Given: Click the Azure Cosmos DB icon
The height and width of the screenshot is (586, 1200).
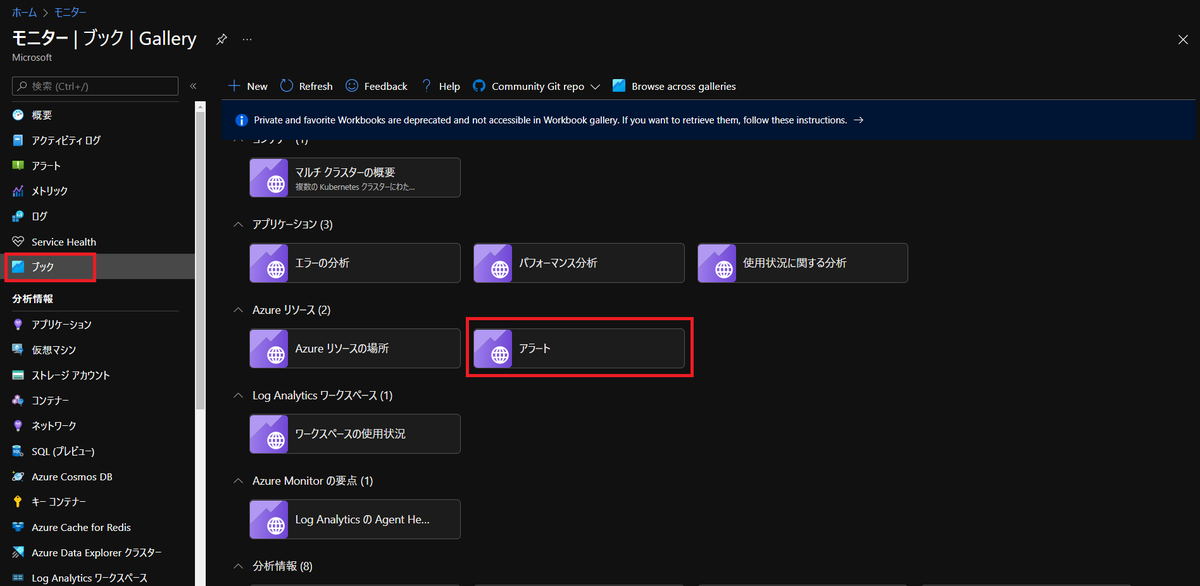Looking at the screenshot, I should 18,477.
